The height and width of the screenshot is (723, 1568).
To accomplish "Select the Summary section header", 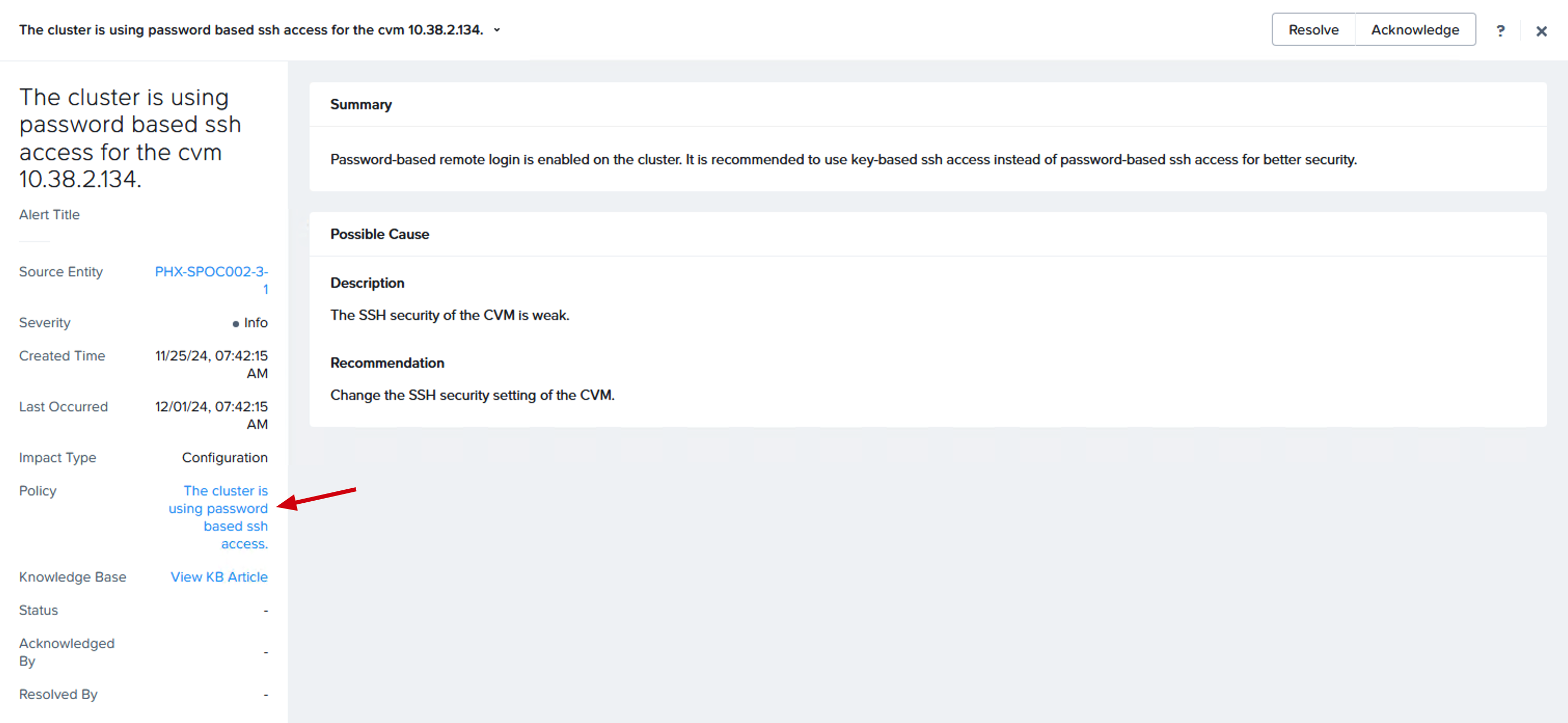I will tap(361, 105).
